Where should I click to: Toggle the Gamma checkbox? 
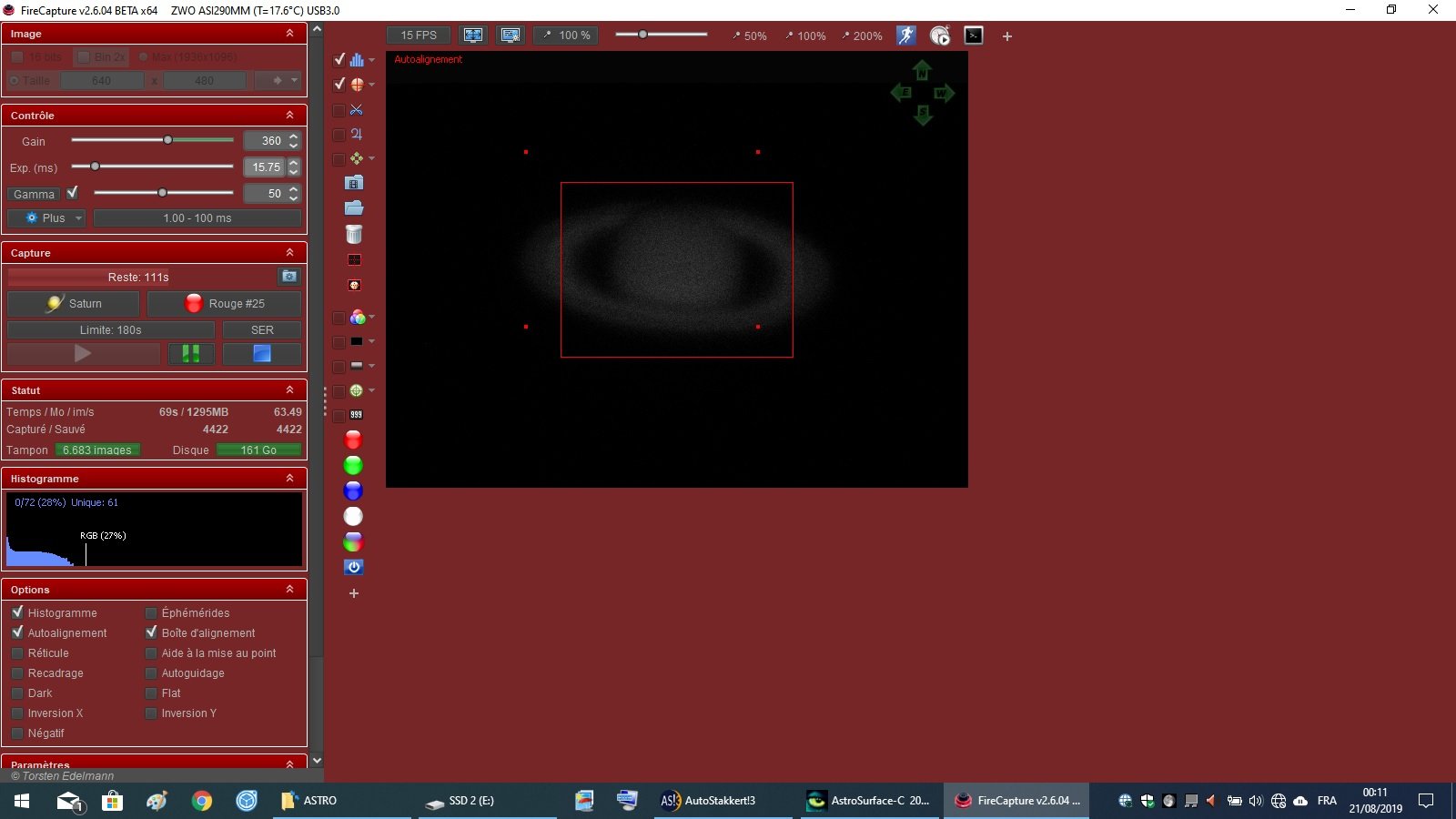click(x=73, y=193)
